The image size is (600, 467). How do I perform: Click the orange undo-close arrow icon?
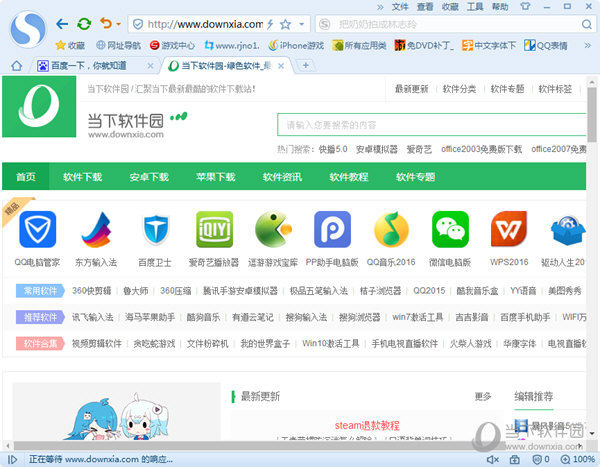tap(106, 23)
